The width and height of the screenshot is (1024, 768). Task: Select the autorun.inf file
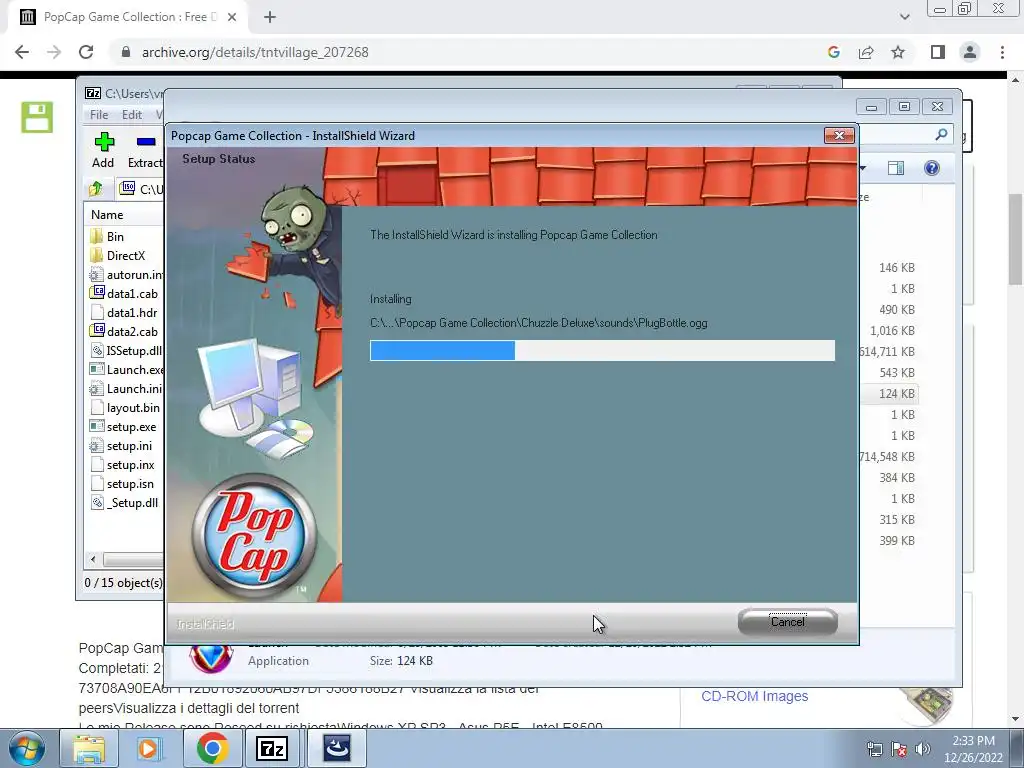pos(126,274)
